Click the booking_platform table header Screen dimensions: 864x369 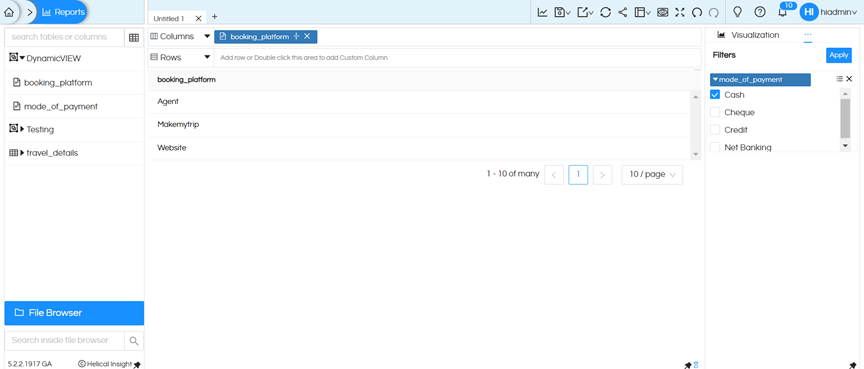pos(186,80)
